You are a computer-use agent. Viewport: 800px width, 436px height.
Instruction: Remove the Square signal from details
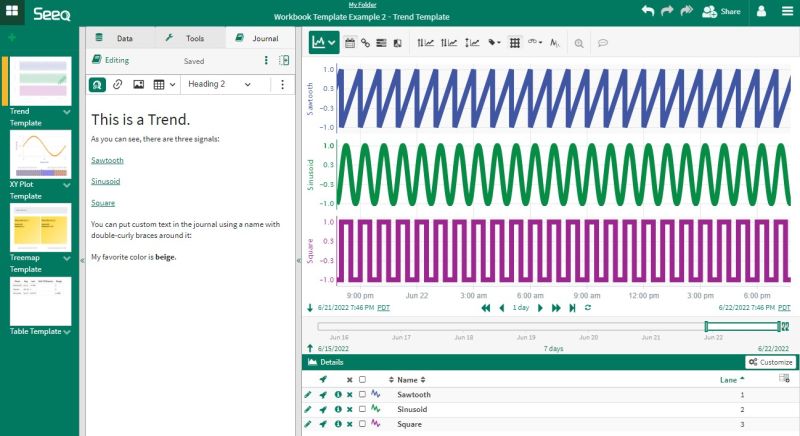coord(349,424)
